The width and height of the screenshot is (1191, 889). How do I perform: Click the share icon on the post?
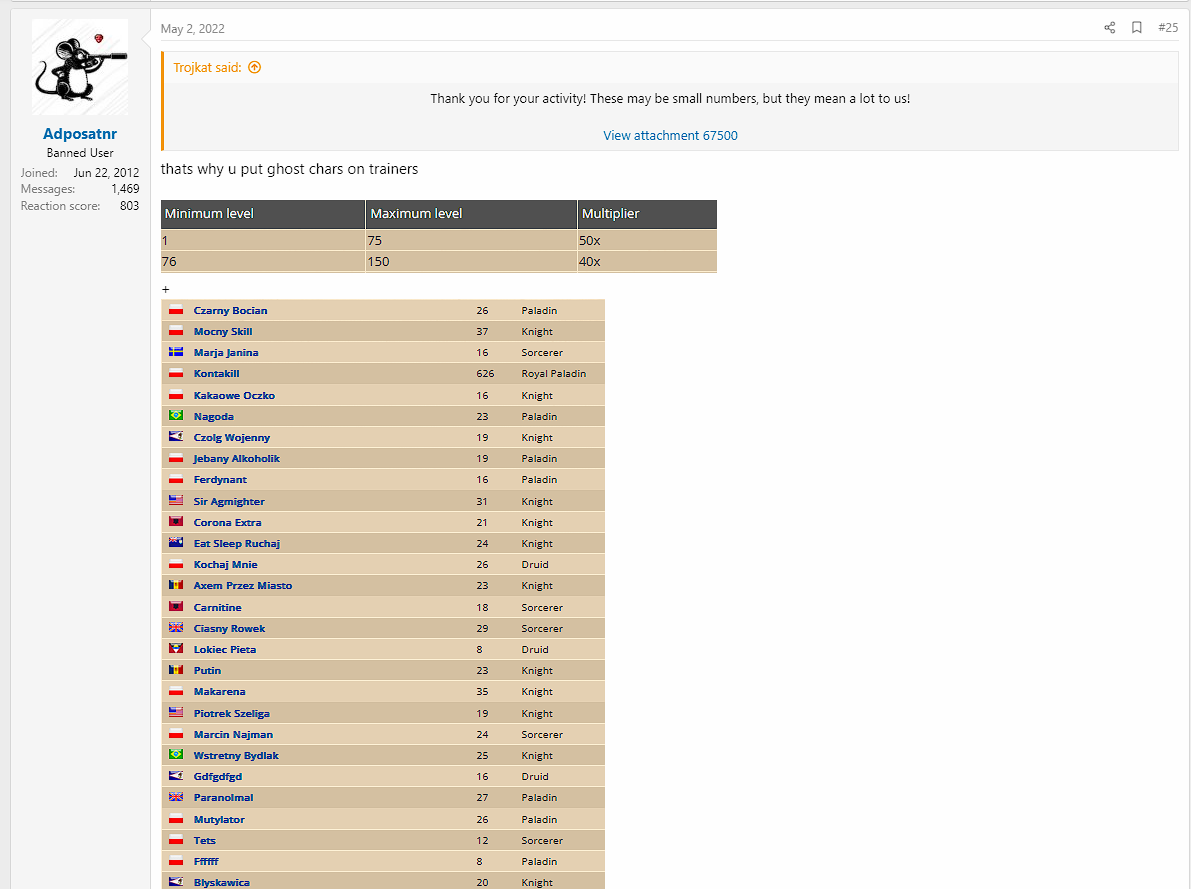1109,28
